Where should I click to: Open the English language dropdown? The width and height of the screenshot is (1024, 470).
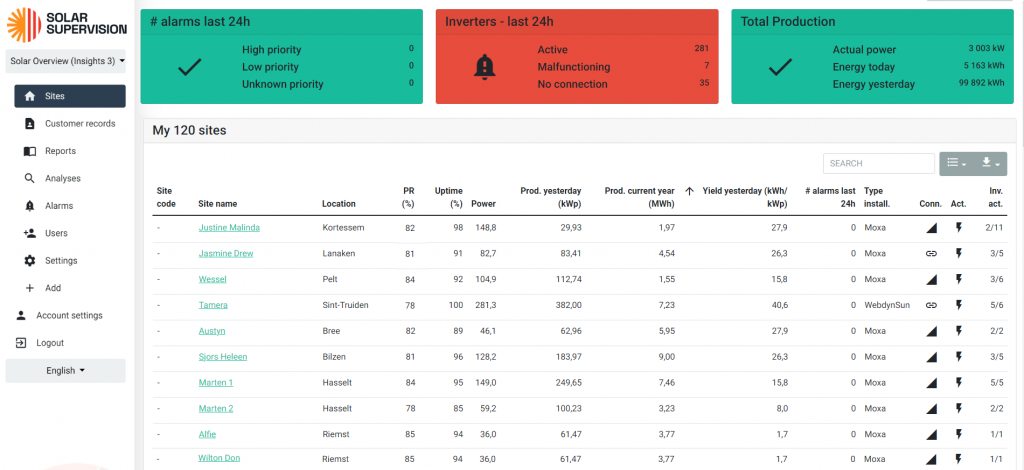pos(65,370)
